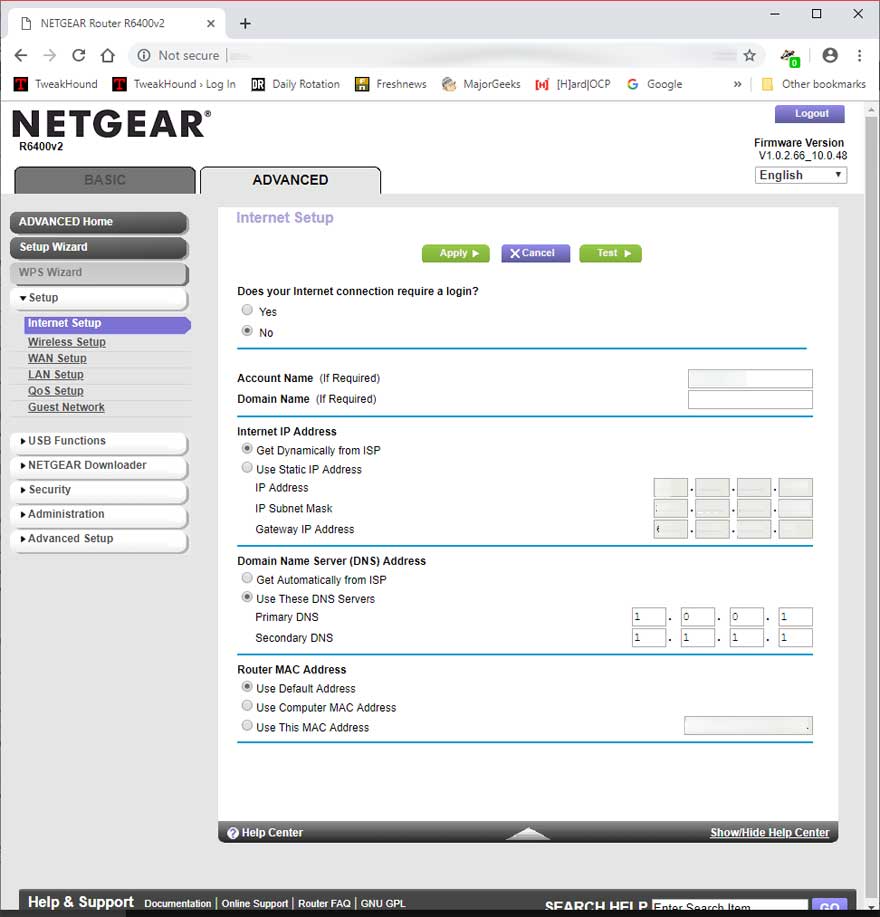Open Wireless Setup

[x=67, y=342]
